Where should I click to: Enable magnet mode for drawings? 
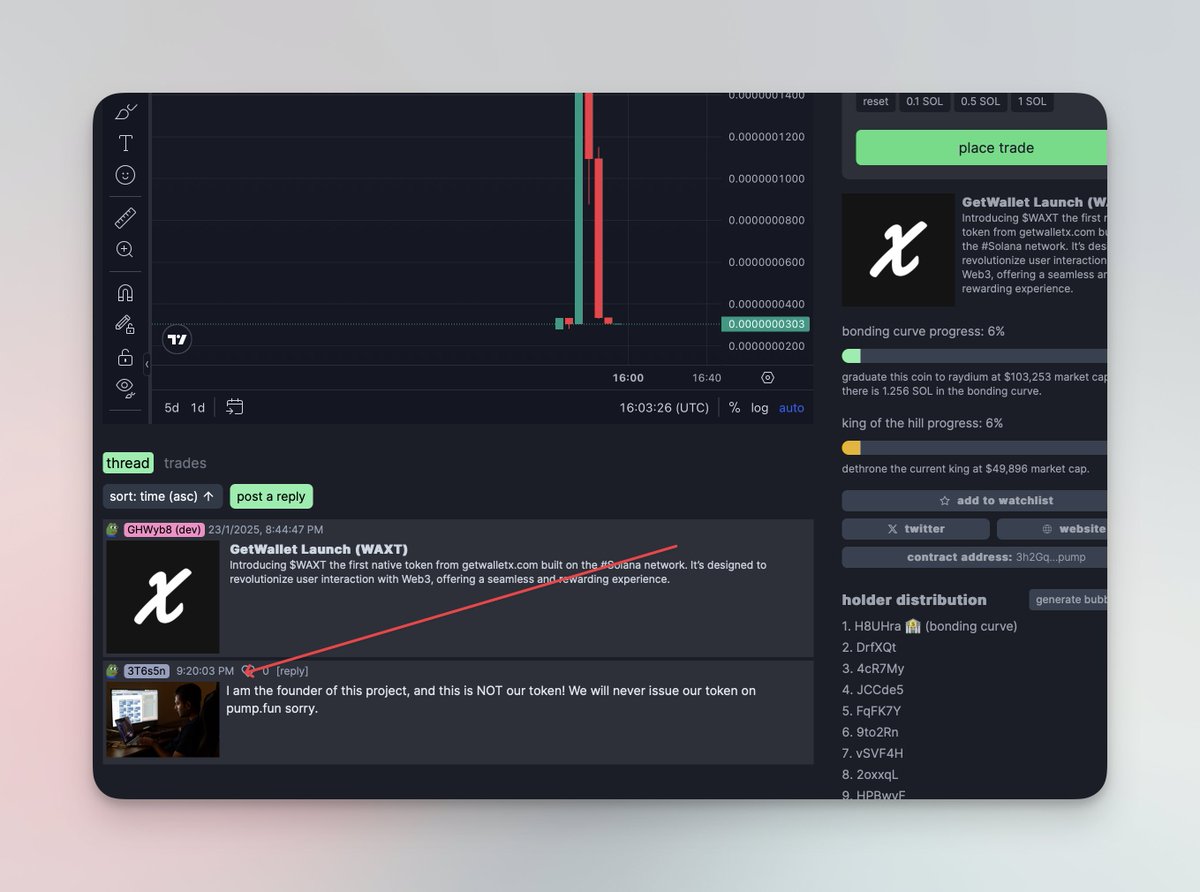(x=124, y=291)
